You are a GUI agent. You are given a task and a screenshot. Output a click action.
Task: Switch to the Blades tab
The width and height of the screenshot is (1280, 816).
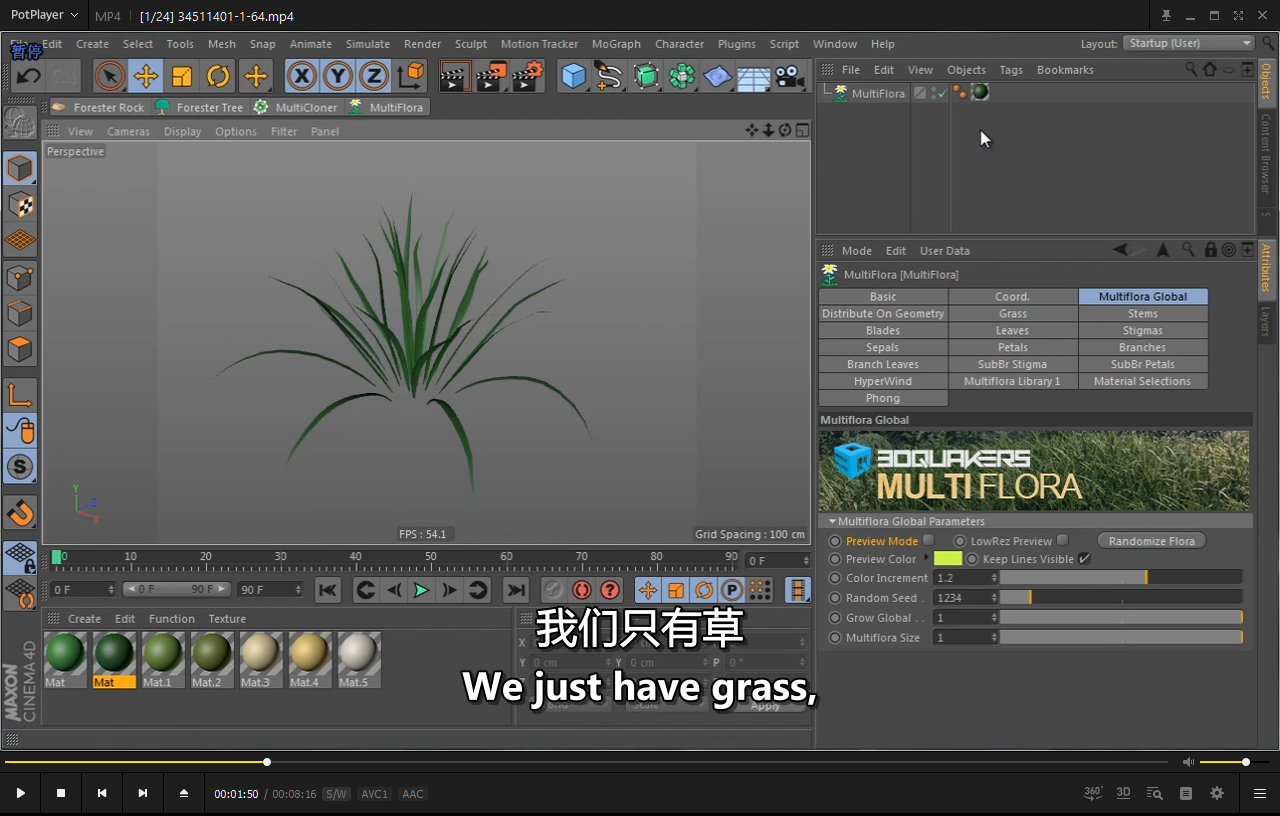(x=883, y=330)
